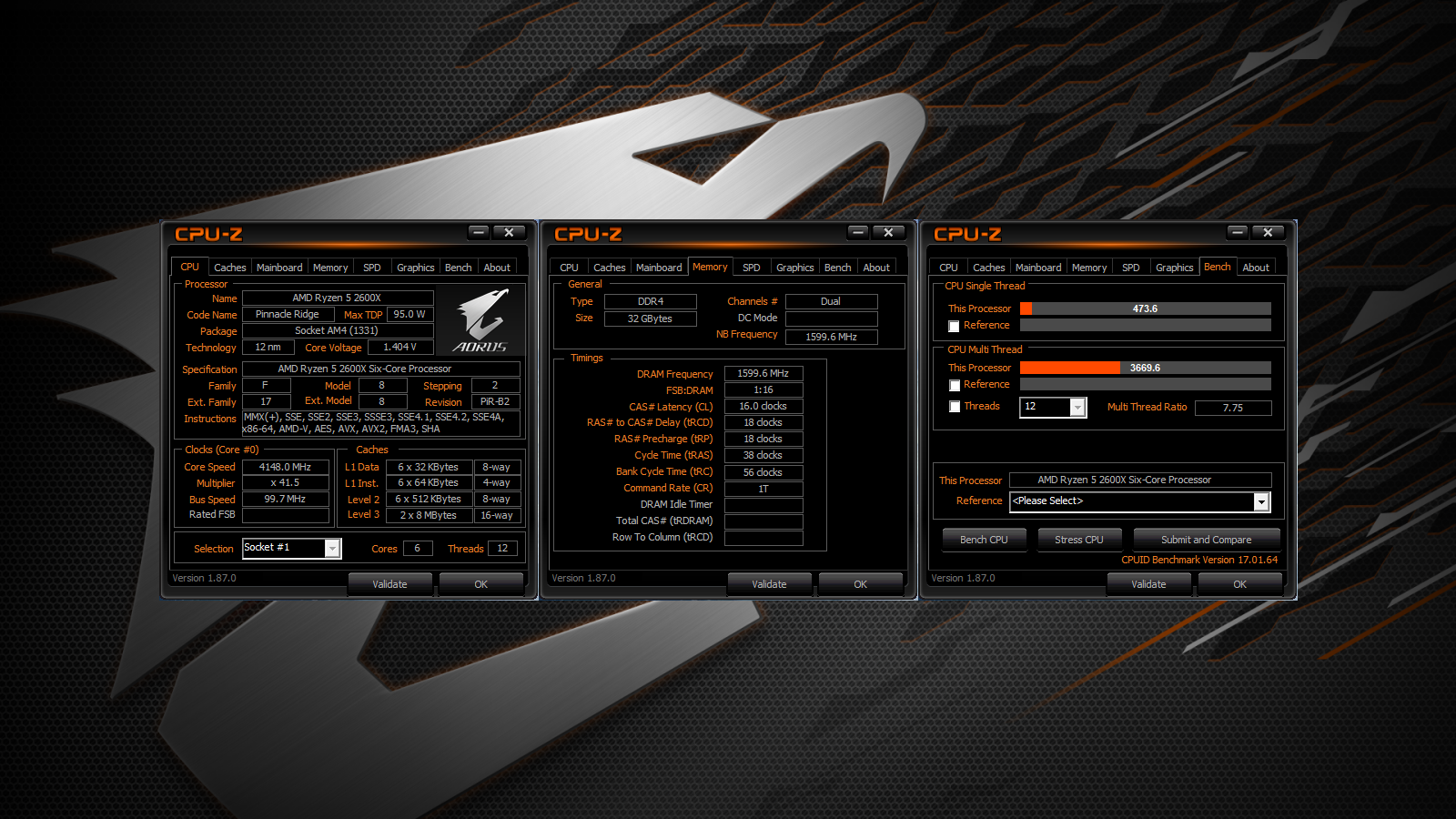The width and height of the screenshot is (1456, 819).
Task: Close the left CPU-Z window
Action: click(x=510, y=233)
